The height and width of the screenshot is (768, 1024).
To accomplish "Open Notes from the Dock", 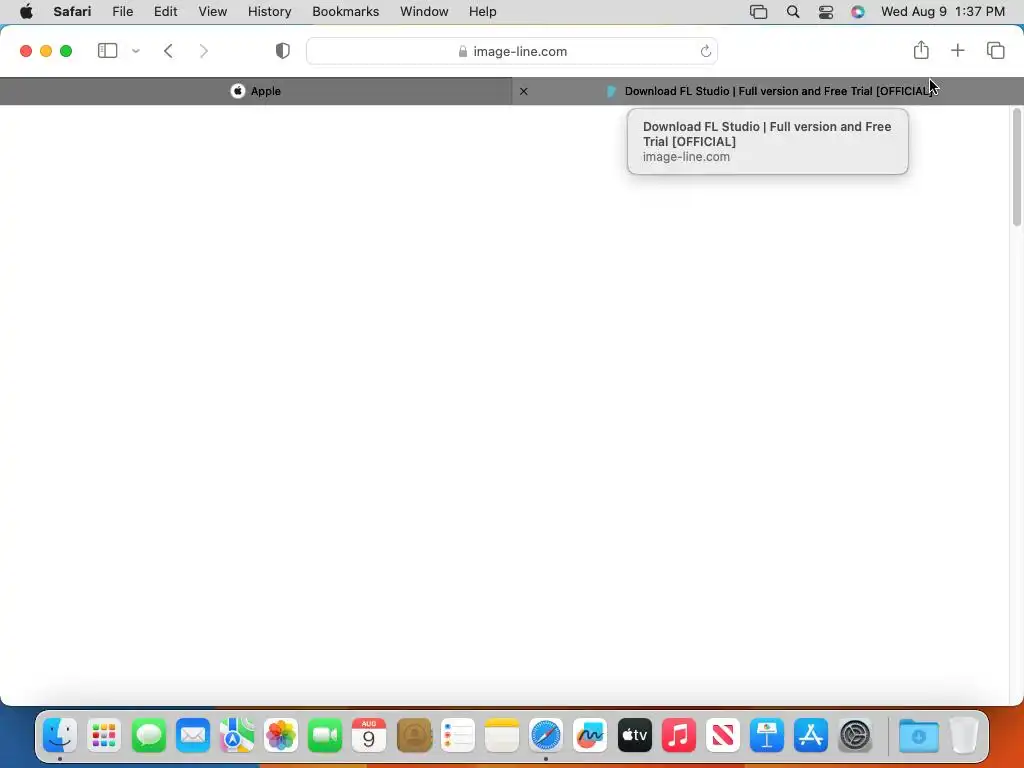I will click(502, 735).
